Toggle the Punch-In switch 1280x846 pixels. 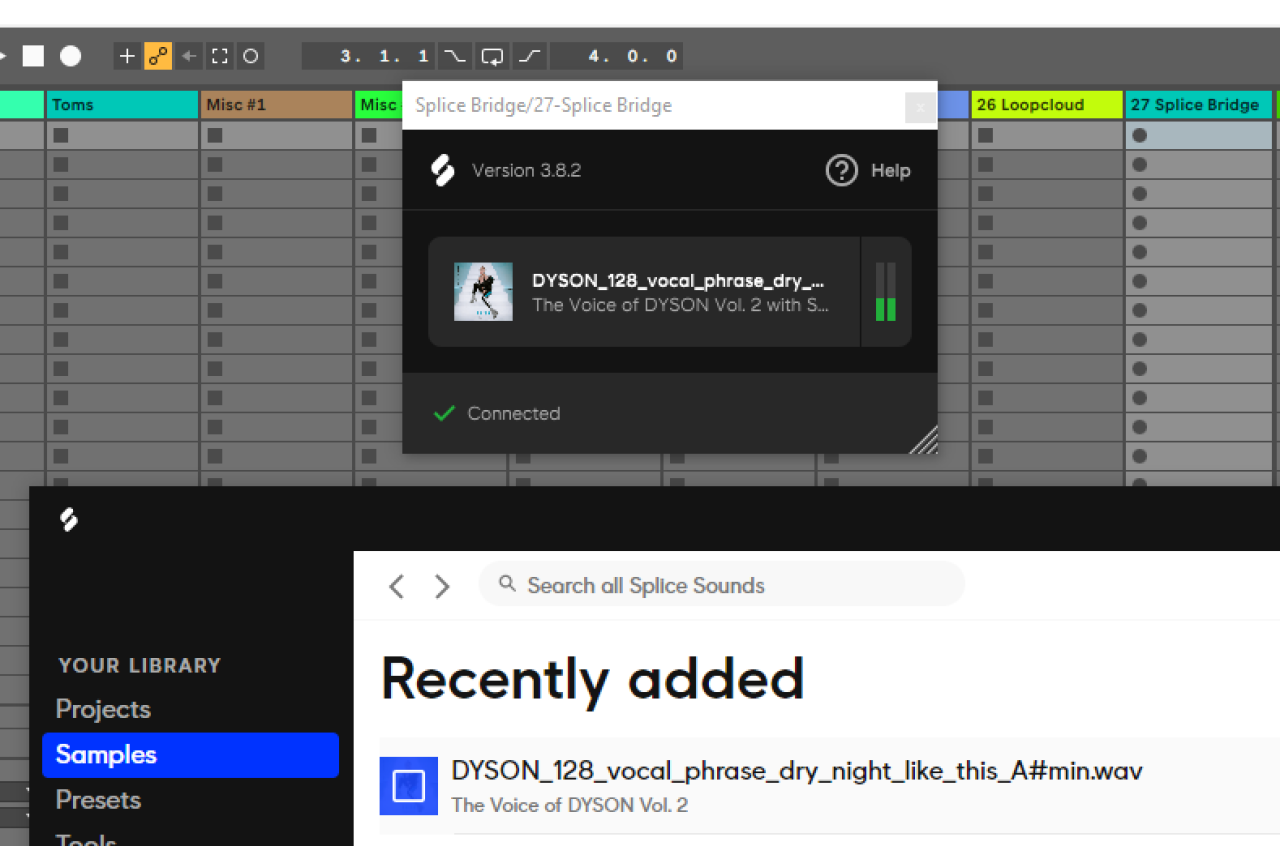455,56
